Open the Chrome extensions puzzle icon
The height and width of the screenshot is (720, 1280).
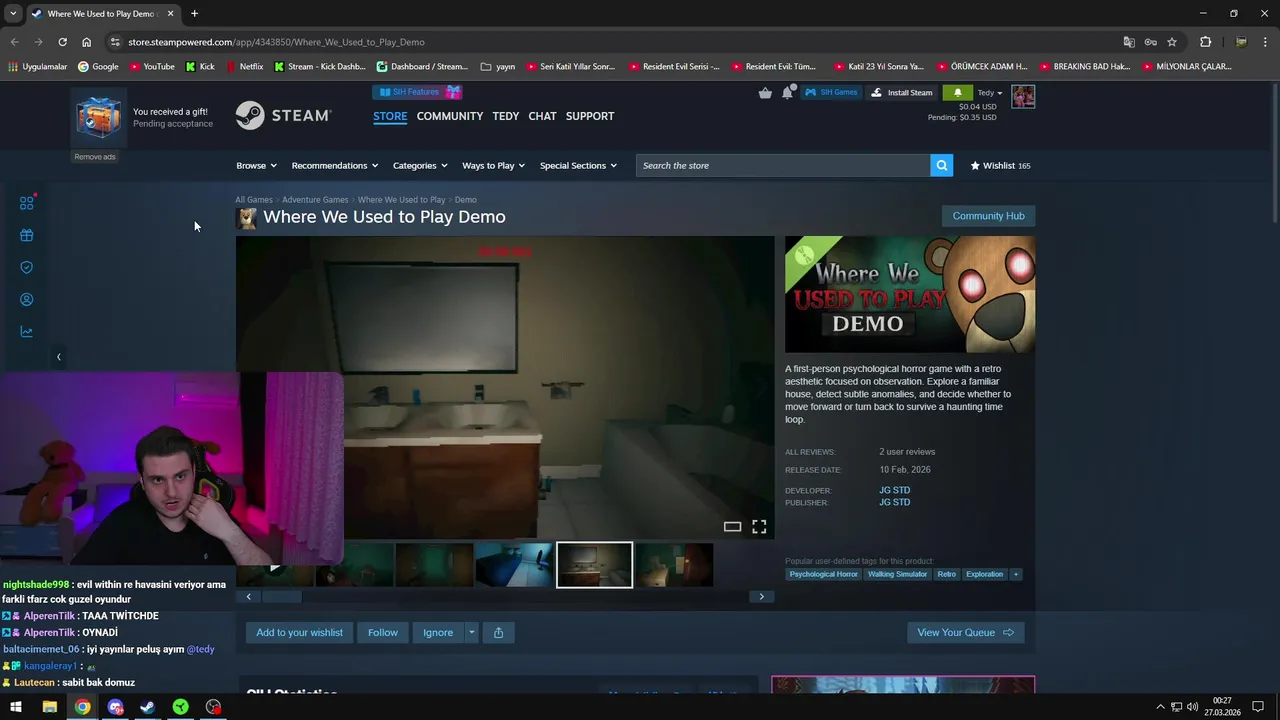pyautogui.click(x=1205, y=42)
